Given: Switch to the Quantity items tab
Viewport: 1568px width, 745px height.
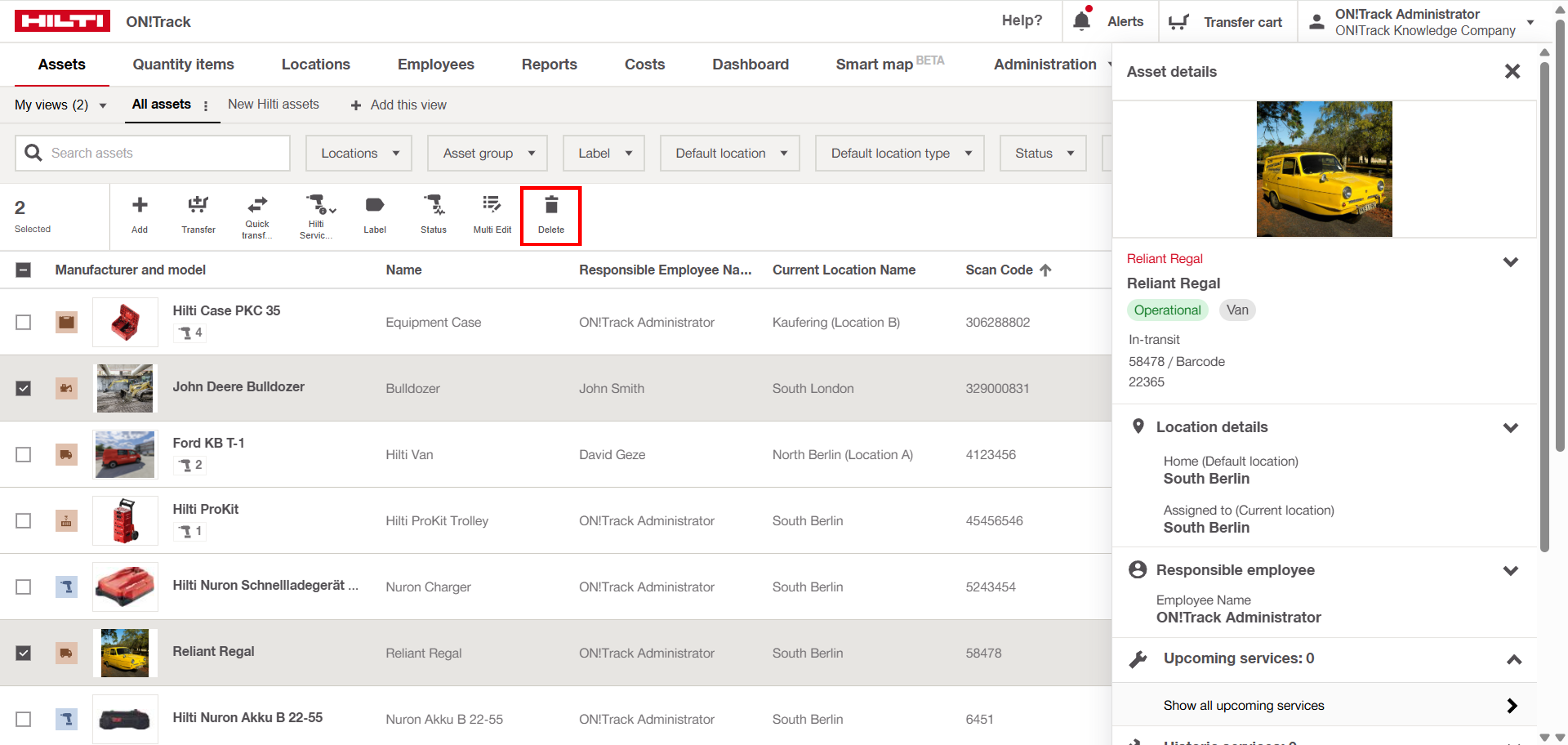Looking at the screenshot, I should [x=183, y=64].
